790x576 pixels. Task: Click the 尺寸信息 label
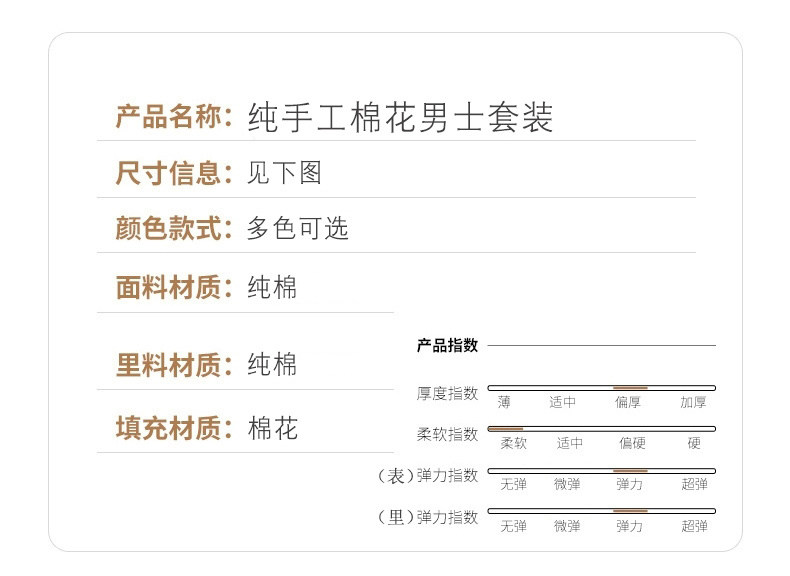pyautogui.click(x=169, y=174)
